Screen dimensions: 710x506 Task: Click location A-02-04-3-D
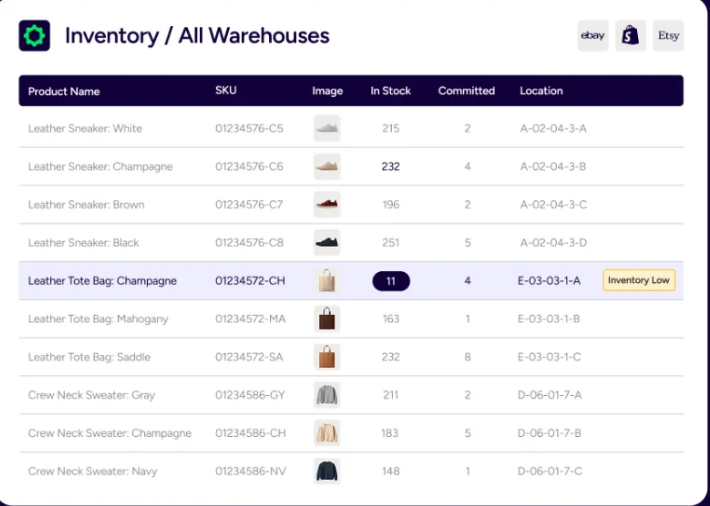pos(553,243)
